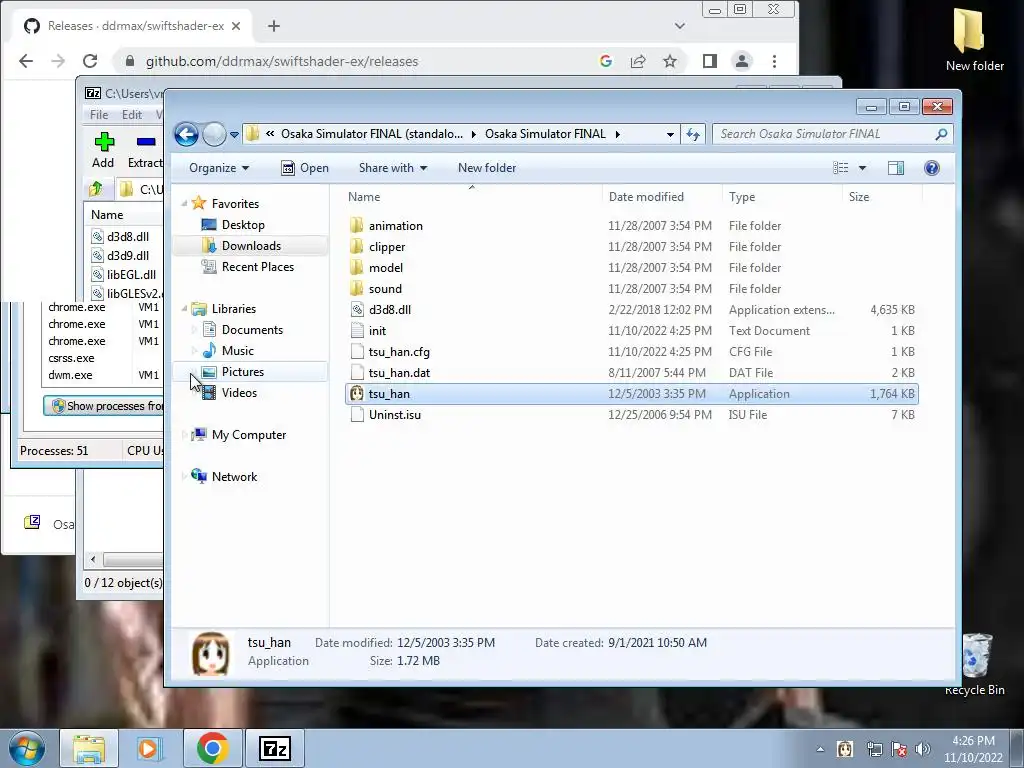Select Network in navigation pane
Image resolution: width=1024 pixels, height=768 pixels.
click(234, 477)
